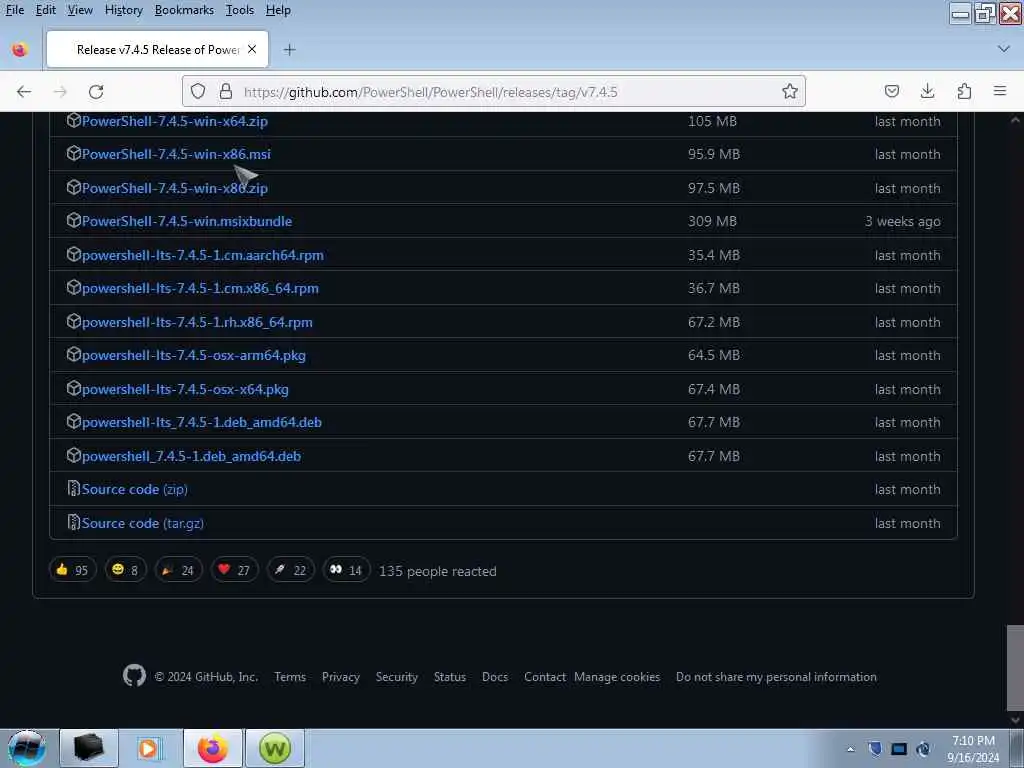Viewport: 1024px width, 768px height.
Task: Open the Firefox taskbar icon
Action: tap(213, 748)
